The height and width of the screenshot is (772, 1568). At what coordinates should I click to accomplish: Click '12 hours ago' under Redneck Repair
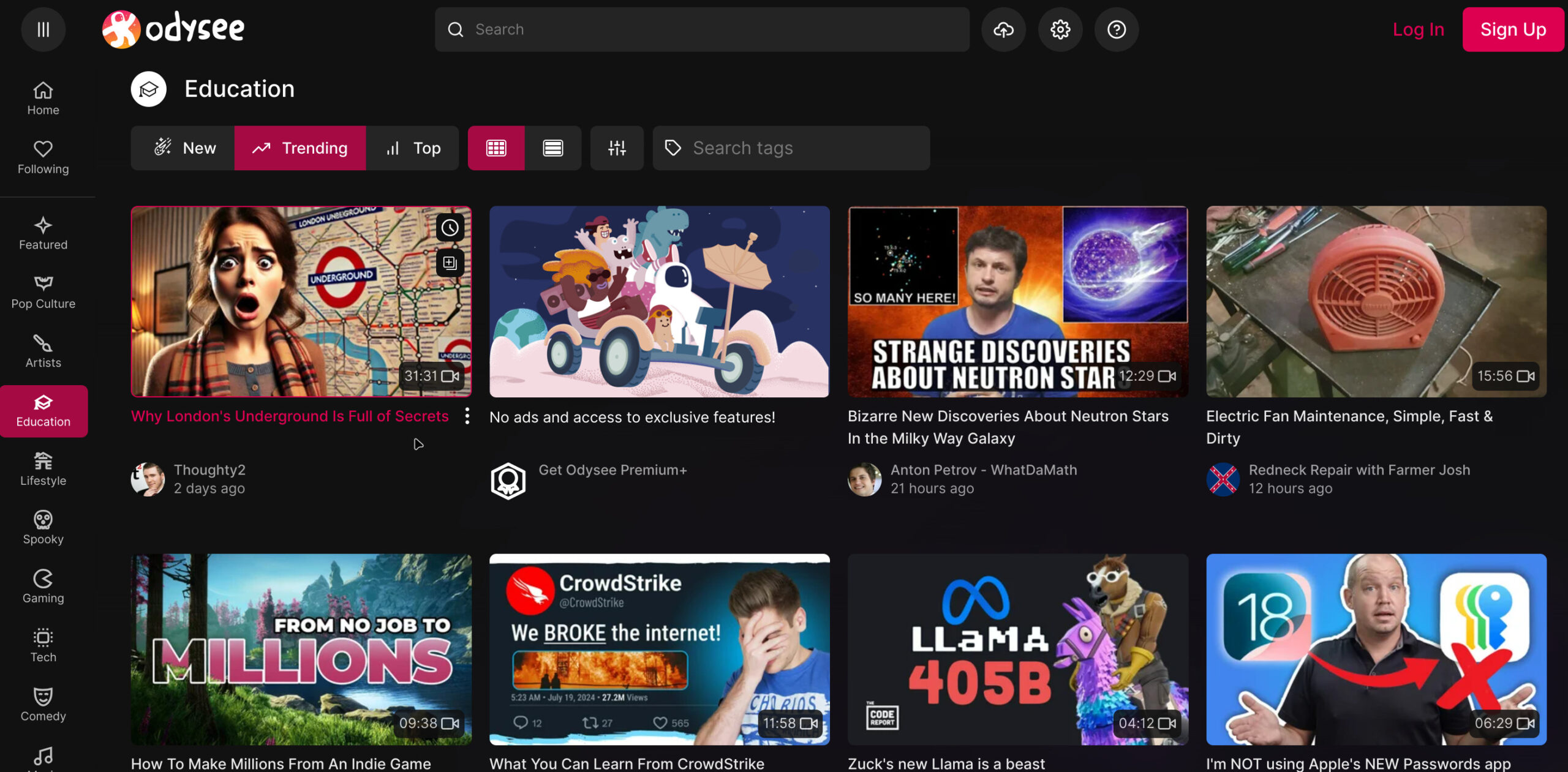(x=1291, y=489)
